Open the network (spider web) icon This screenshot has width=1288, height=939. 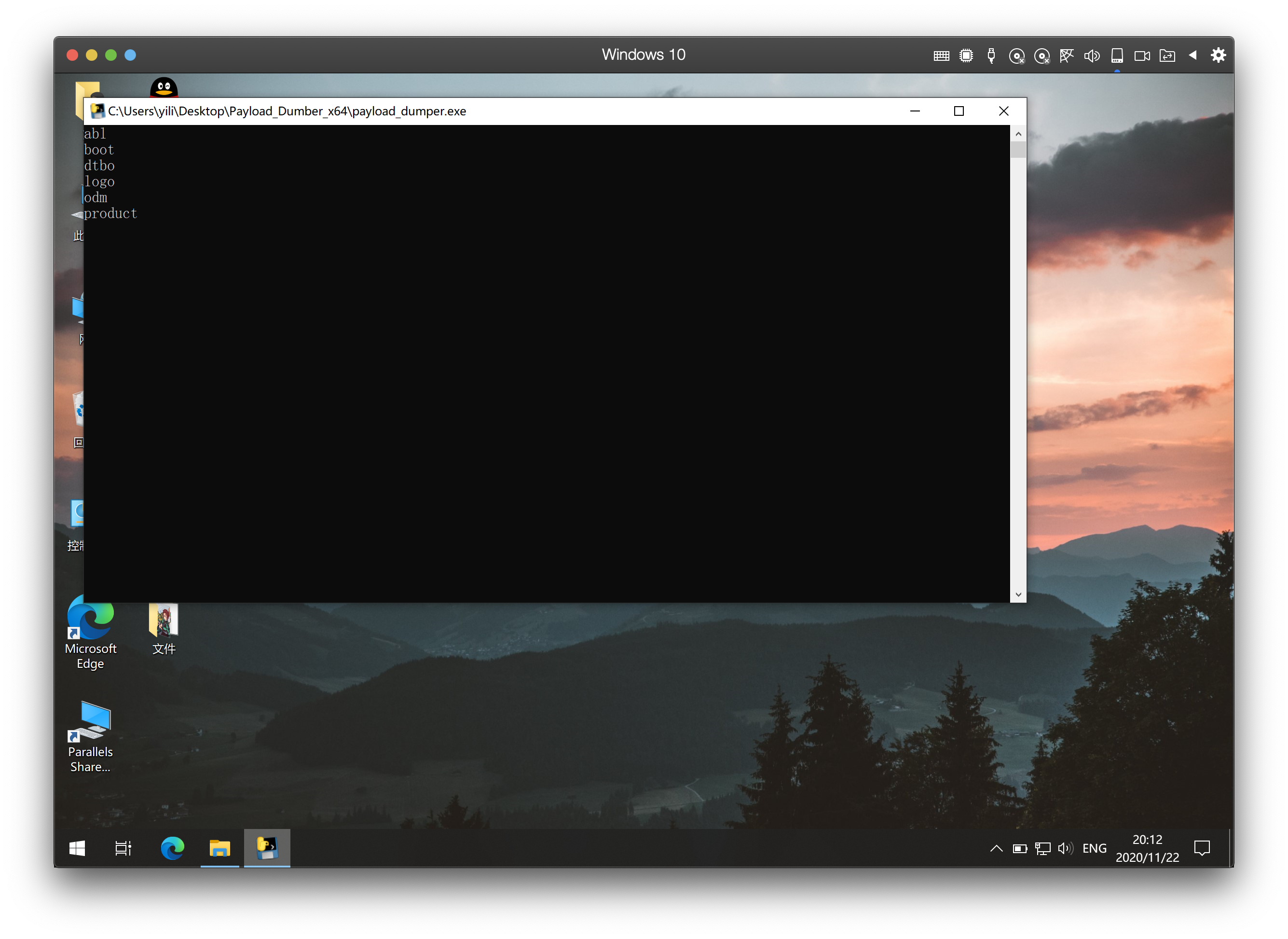[1067, 55]
